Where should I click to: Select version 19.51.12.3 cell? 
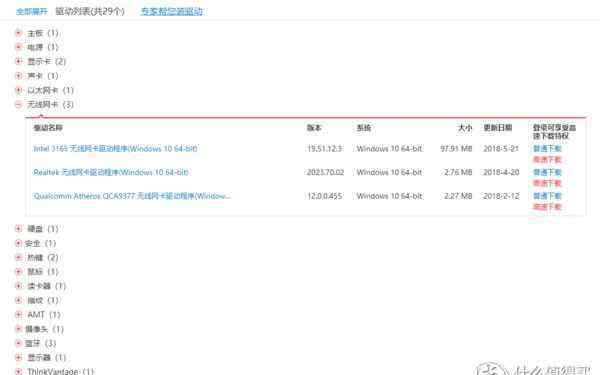[x=325, y=148]
